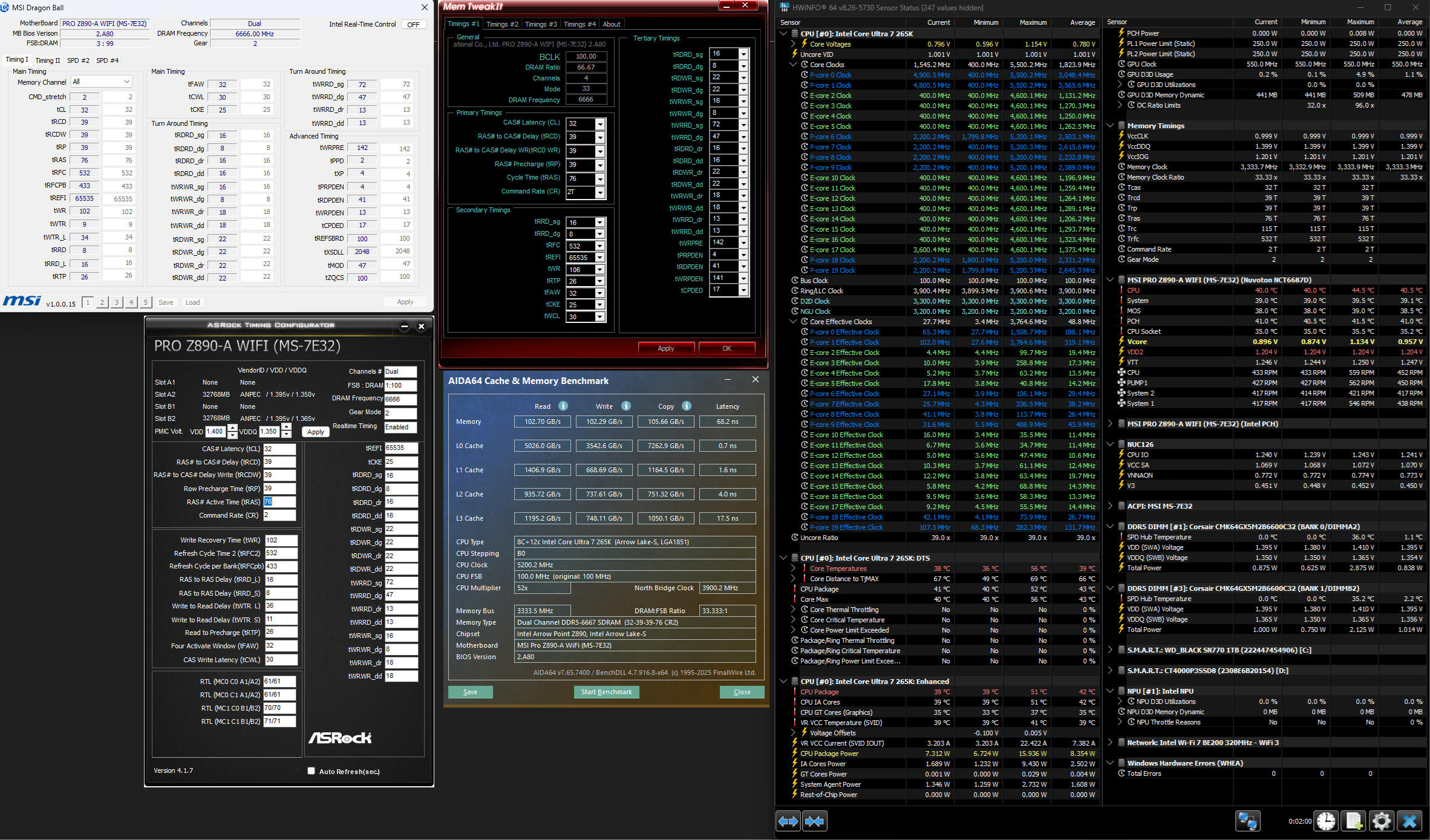Screen dimensions: 1430x840
Task: Collapse the Memory Timings section in HWiNFO
Action: 1111,126
